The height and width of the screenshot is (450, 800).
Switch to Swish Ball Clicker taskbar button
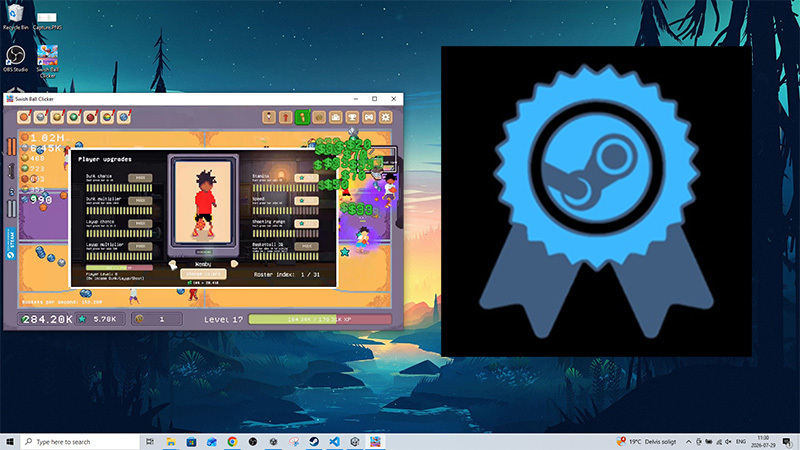[x=376, y=442]
